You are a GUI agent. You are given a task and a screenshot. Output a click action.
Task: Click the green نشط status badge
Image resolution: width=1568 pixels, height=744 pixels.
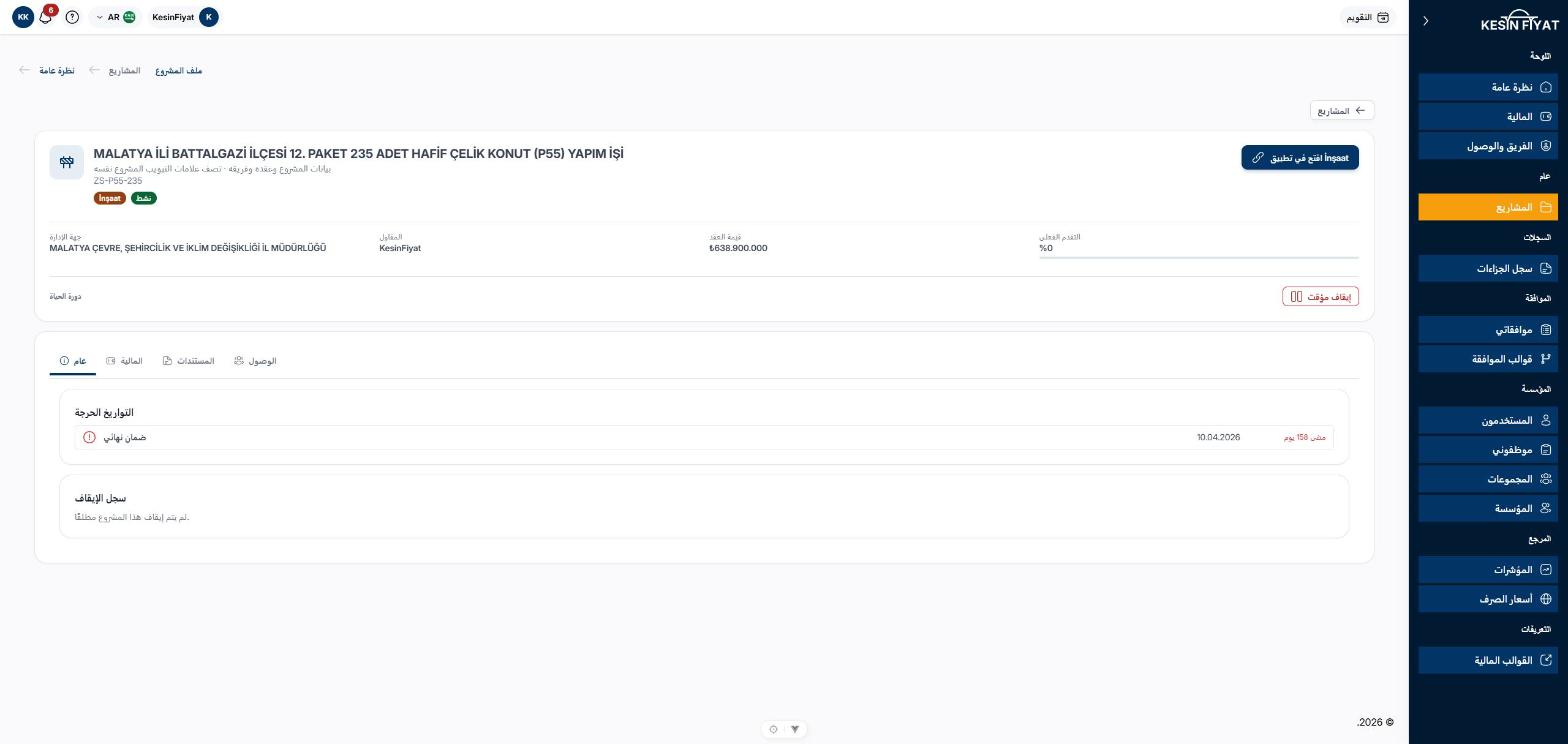click(x=144, y=198)
